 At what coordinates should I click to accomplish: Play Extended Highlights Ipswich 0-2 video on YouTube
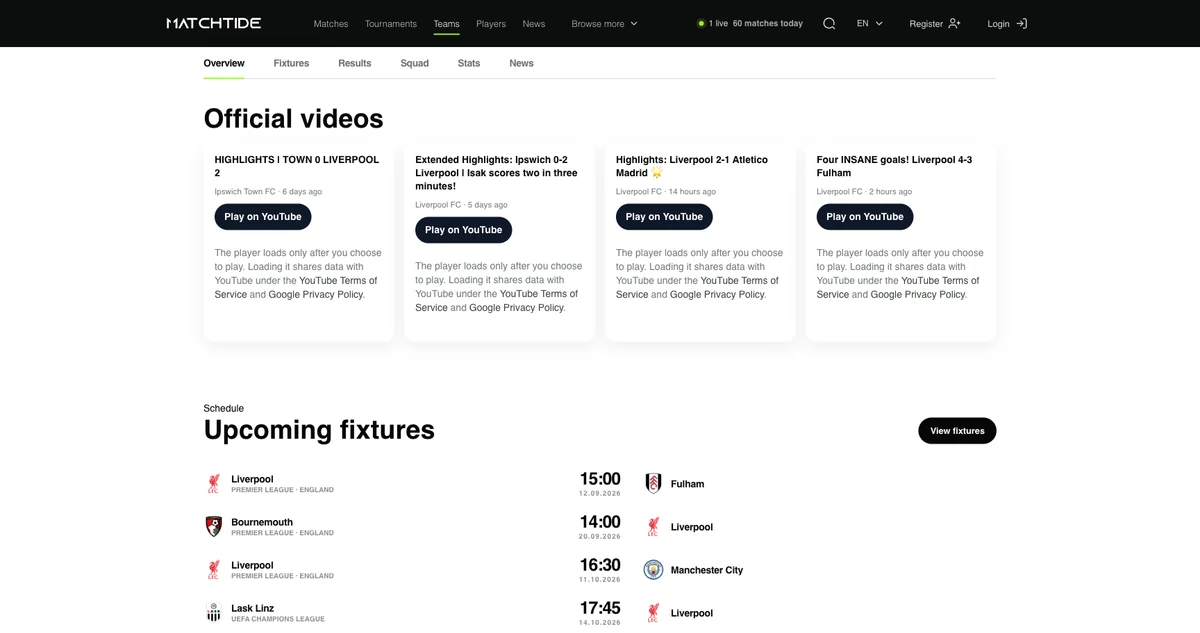click(464, 230)
